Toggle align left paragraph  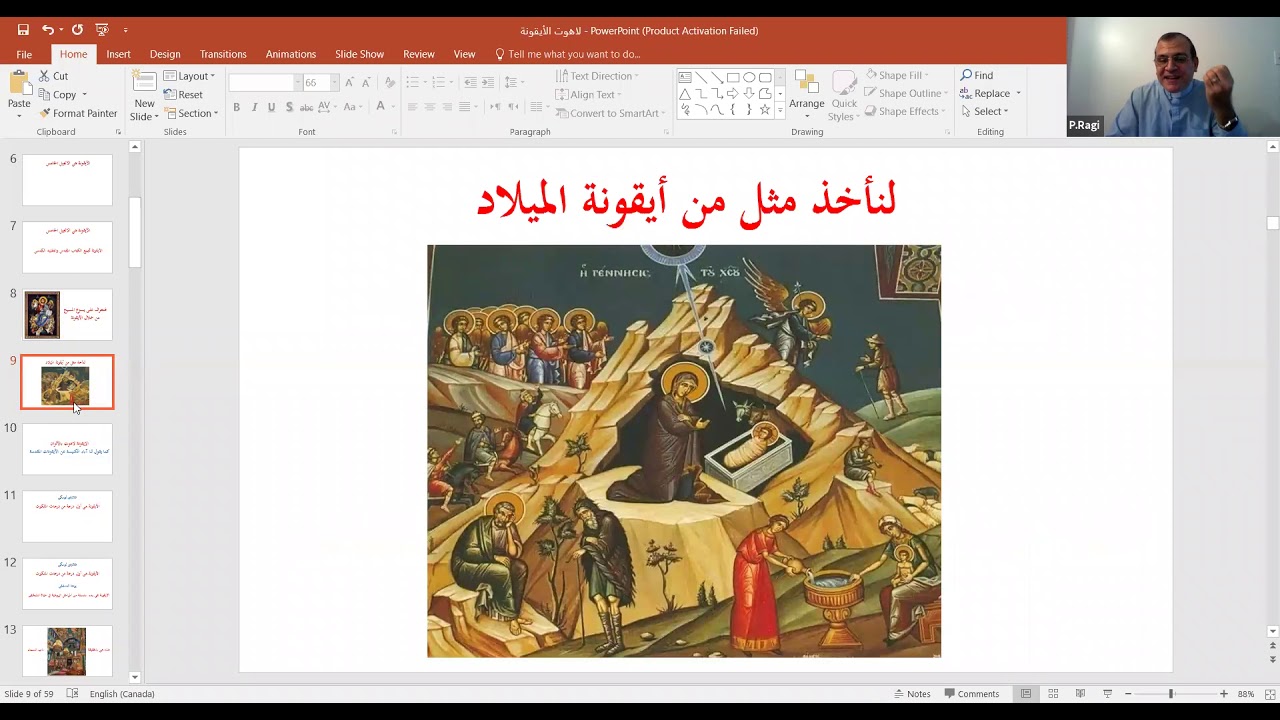tap(412, 107)
